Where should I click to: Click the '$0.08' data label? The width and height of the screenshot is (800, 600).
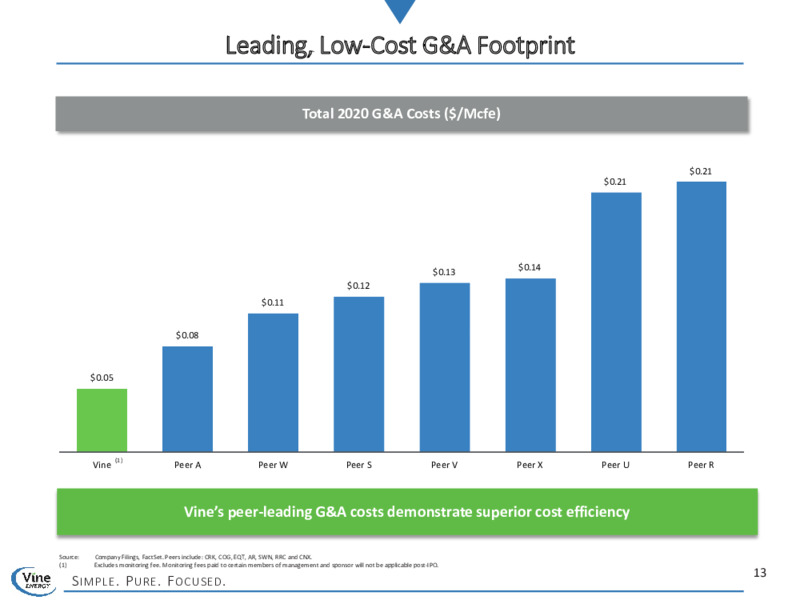[x=187, y=335]
